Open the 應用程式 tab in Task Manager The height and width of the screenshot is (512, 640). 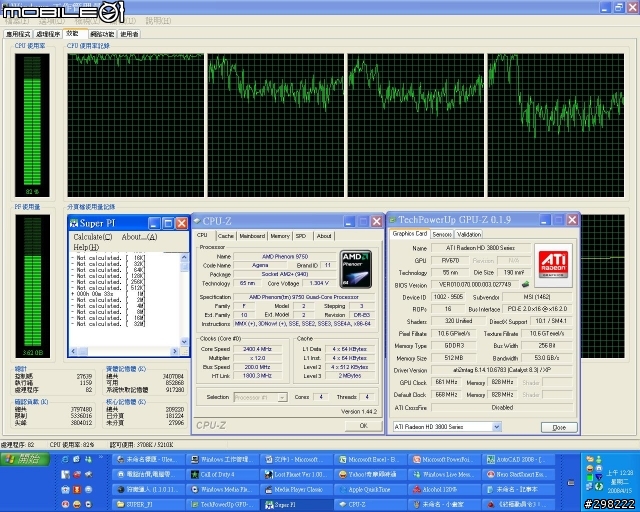pos(18,34)
